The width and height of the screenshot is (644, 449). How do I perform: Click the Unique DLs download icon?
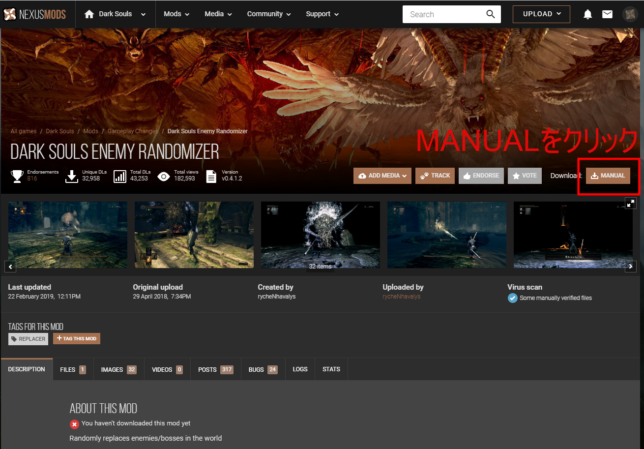(x=71, y=176)
